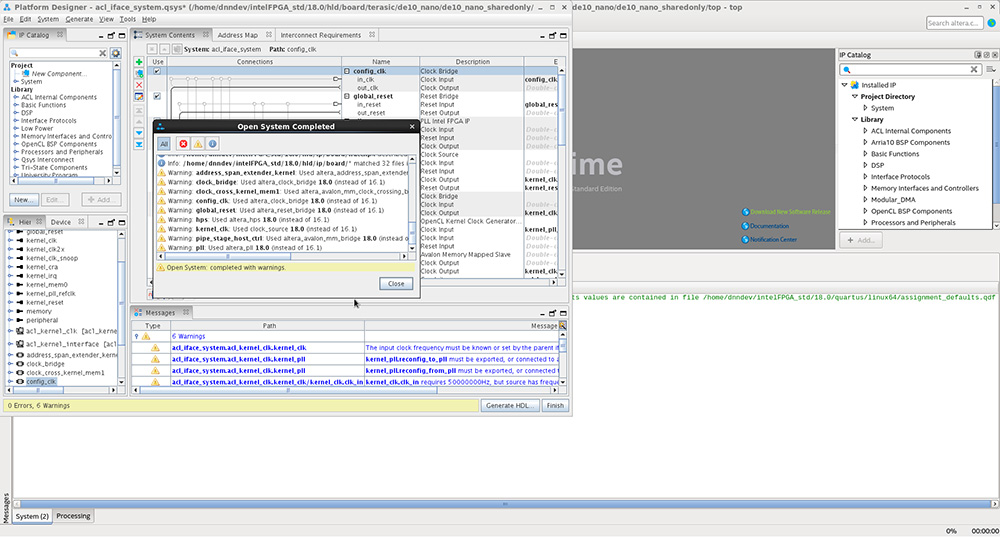
Task: Minimize the Messages panel
Action: point(541,313)
